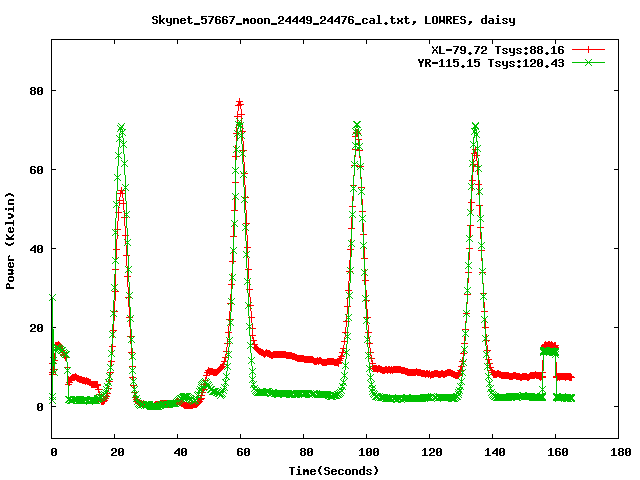
Task: Click the y-axis tick label 80
Action: [37, 91]
